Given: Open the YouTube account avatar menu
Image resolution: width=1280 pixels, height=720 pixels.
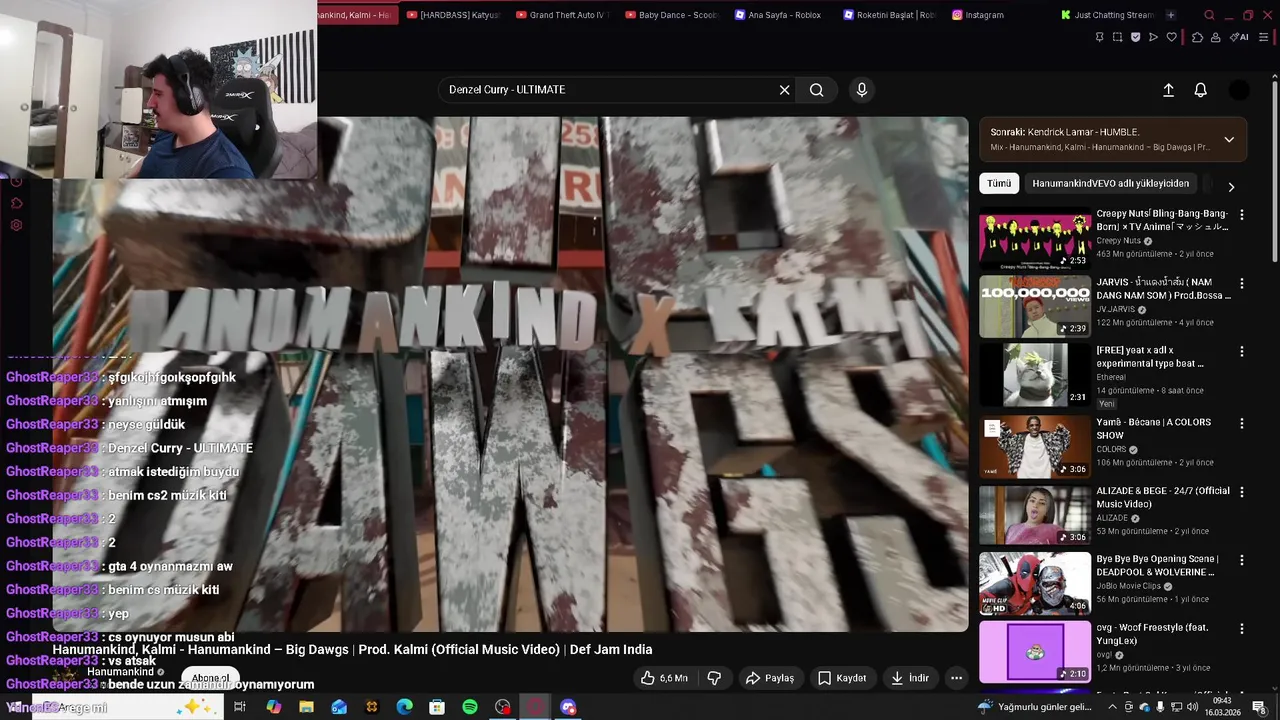Looking at the screenshot, I should (1239, 90).
